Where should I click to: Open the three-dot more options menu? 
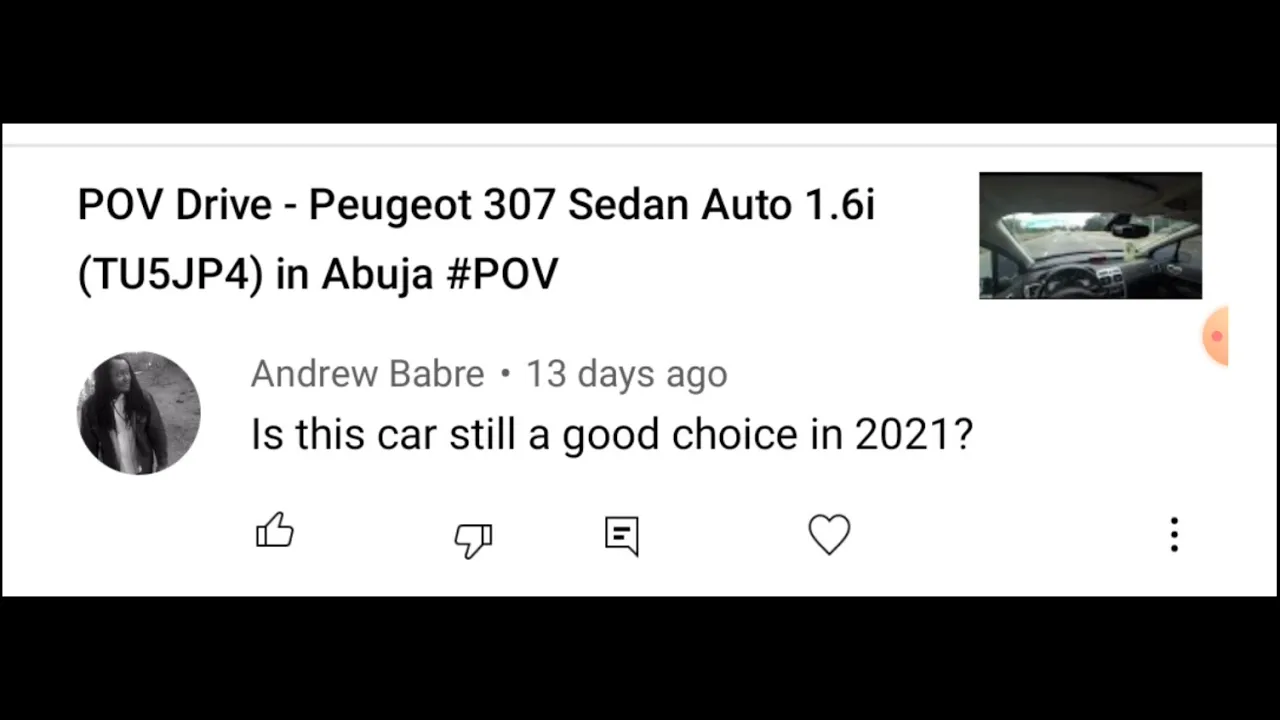(x=1174, y=535)
